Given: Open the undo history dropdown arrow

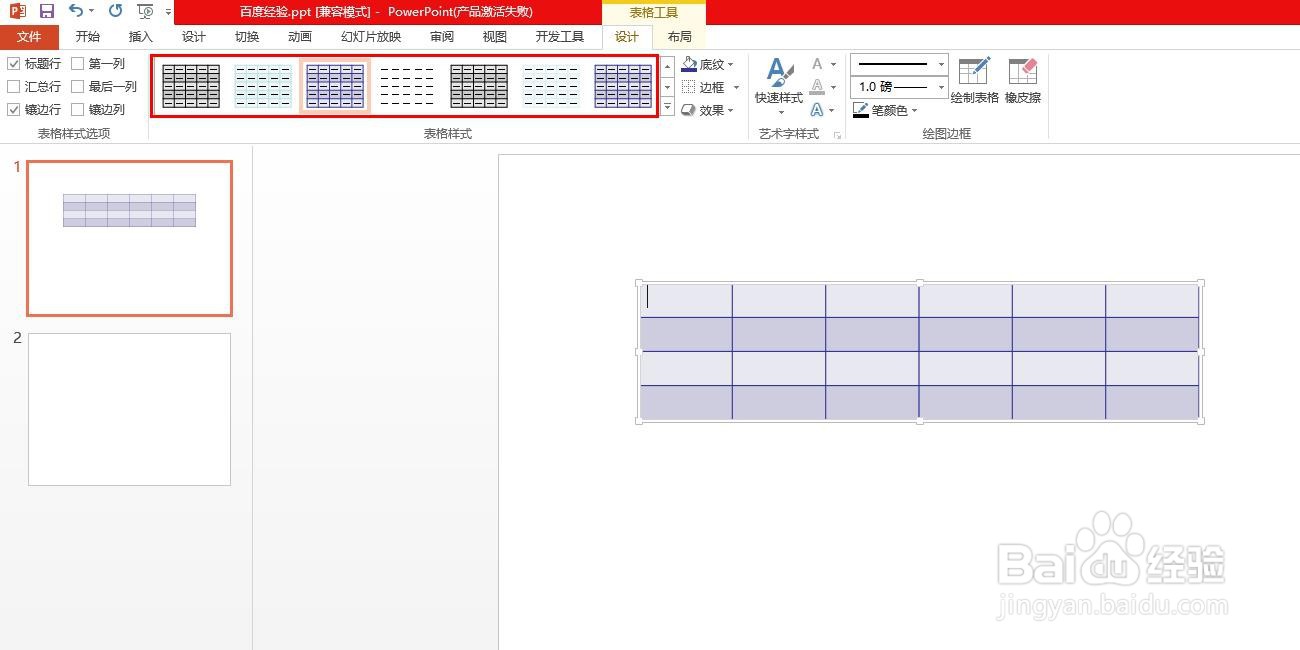Looking at the screenshot, I should [92, 11].
